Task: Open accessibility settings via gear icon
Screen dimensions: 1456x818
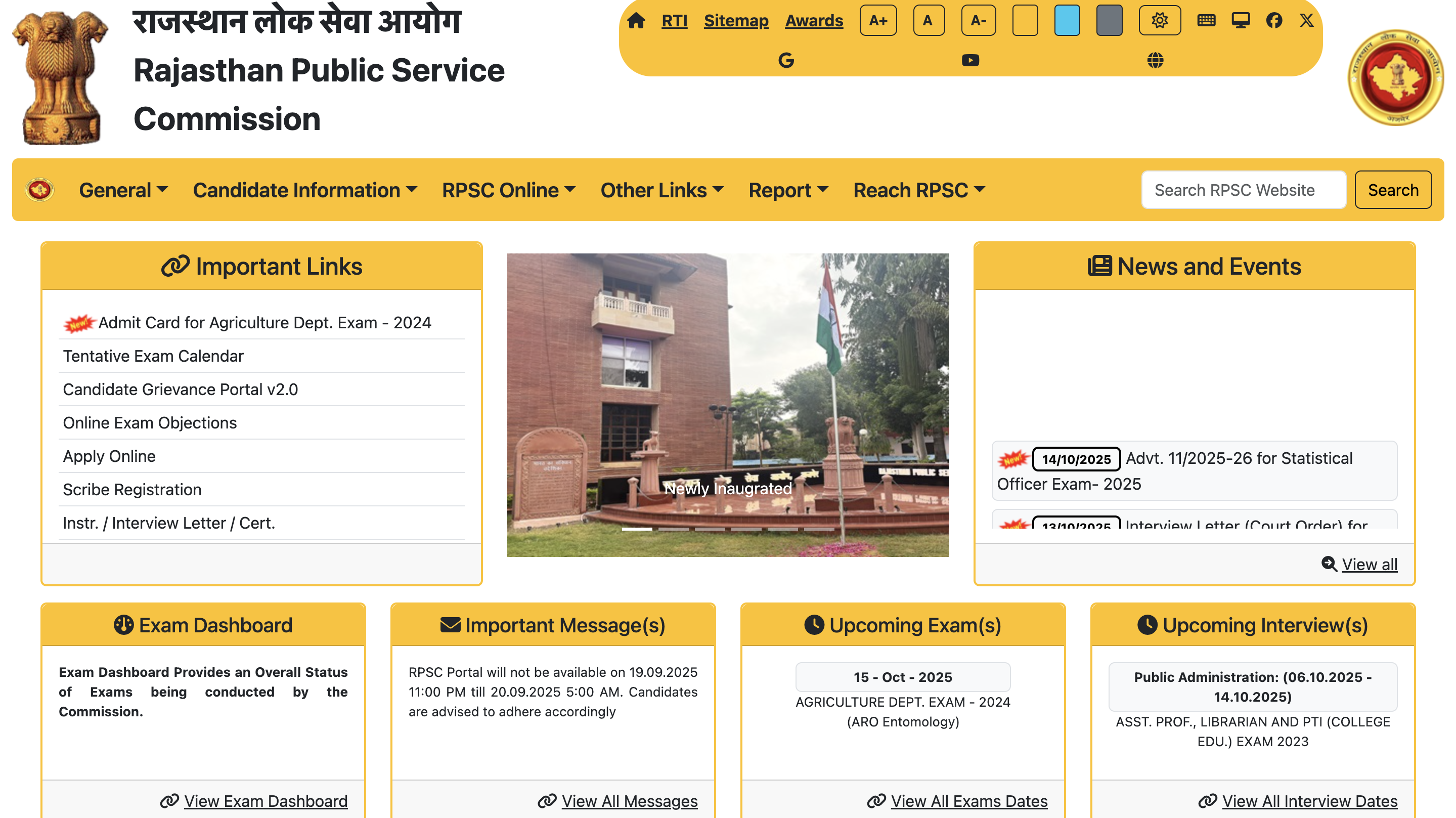Action: tap(1160, 20)
